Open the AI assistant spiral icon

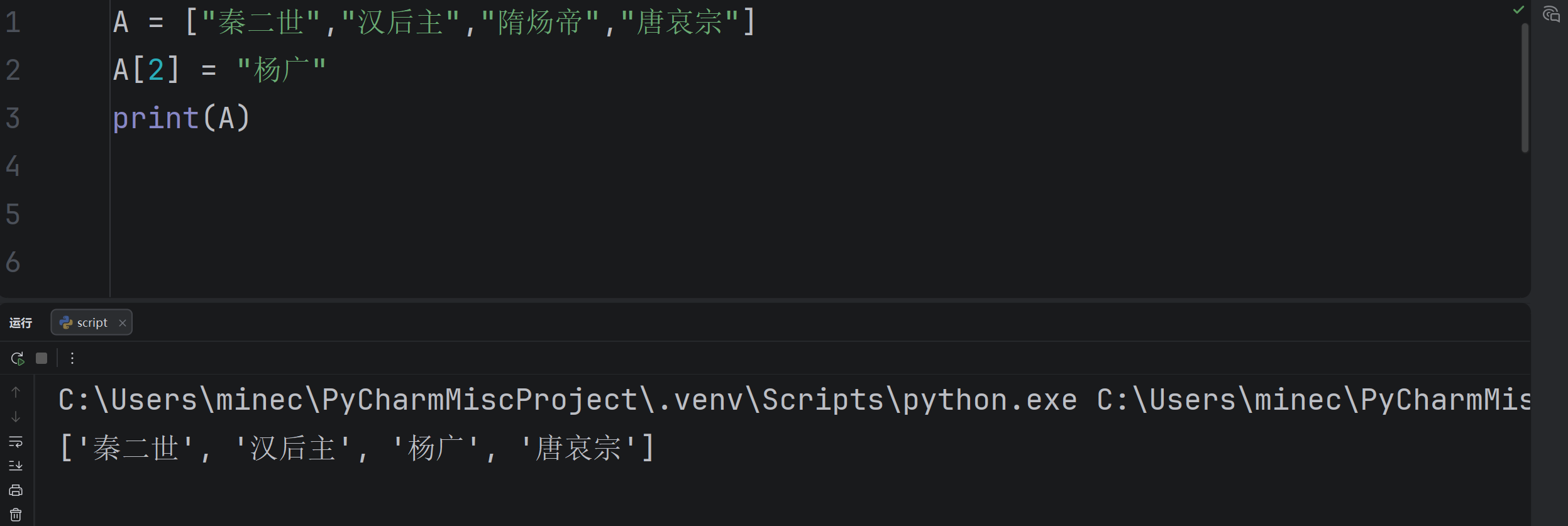tap(1551, 14)
